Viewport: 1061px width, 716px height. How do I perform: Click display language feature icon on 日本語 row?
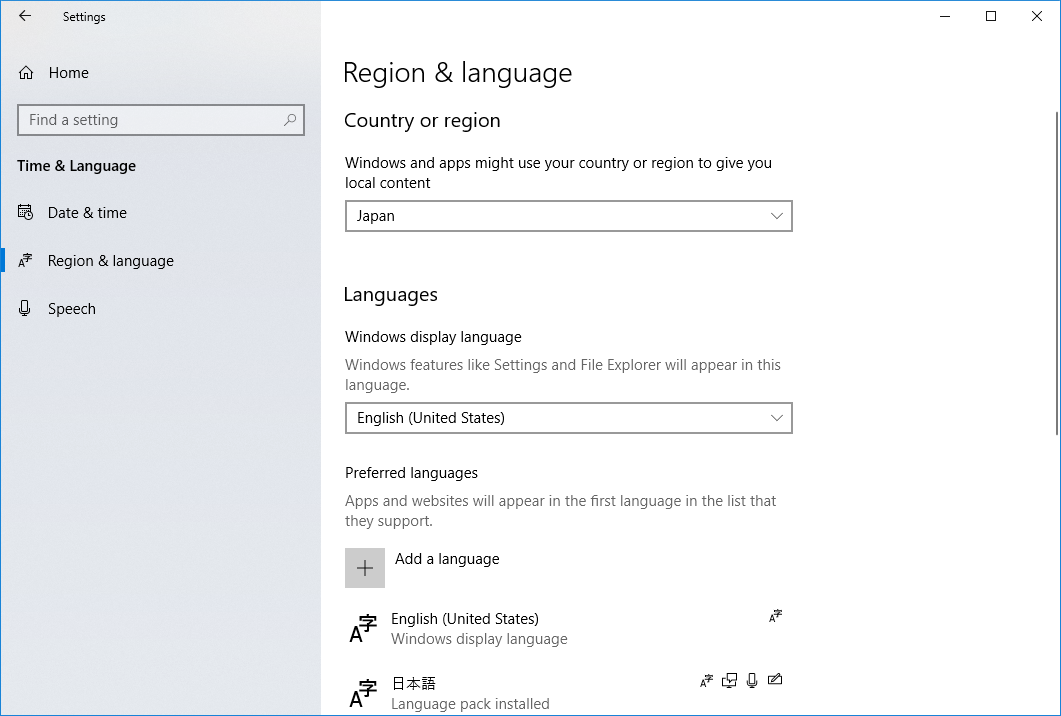pyautogui.click(x=706, y=681)
